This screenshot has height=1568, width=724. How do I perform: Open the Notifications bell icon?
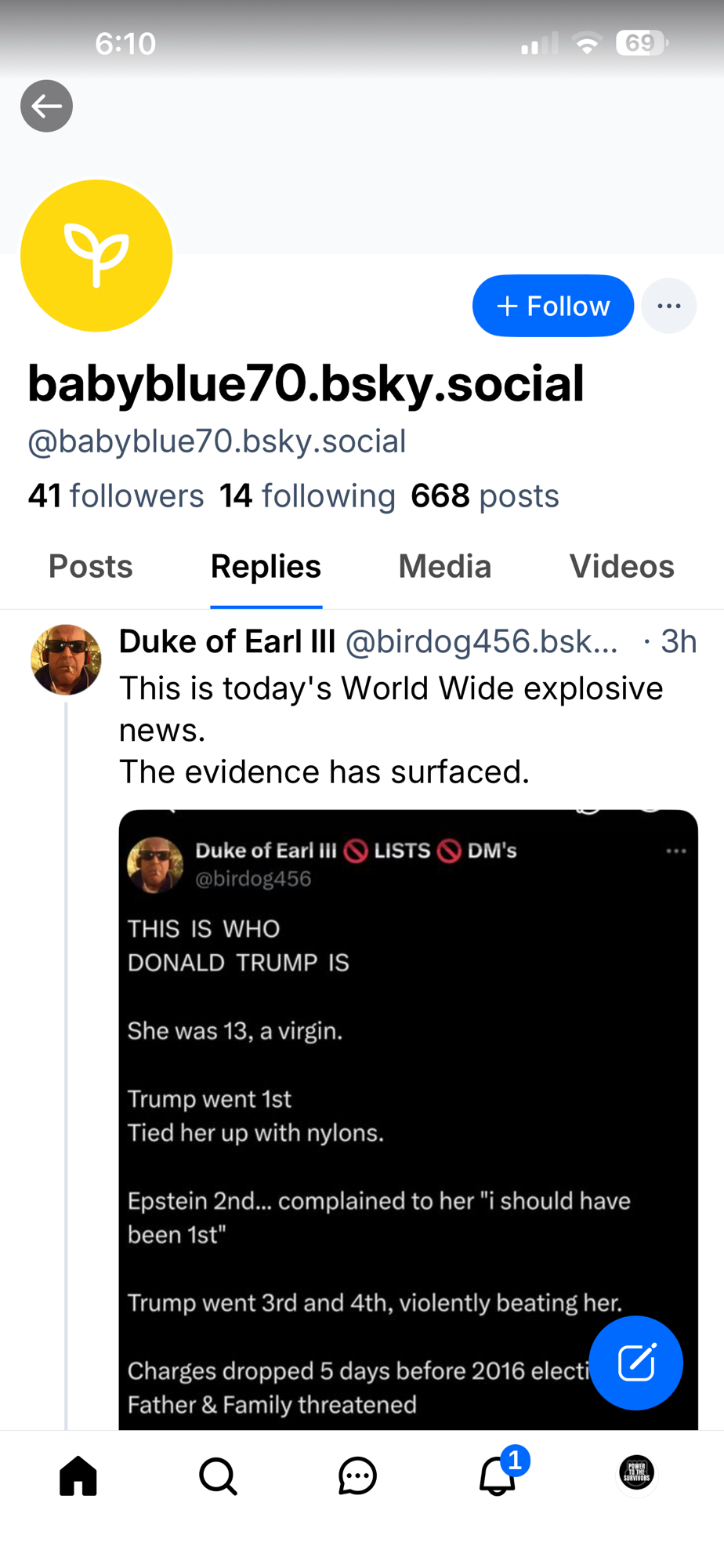click(498, 1475)
